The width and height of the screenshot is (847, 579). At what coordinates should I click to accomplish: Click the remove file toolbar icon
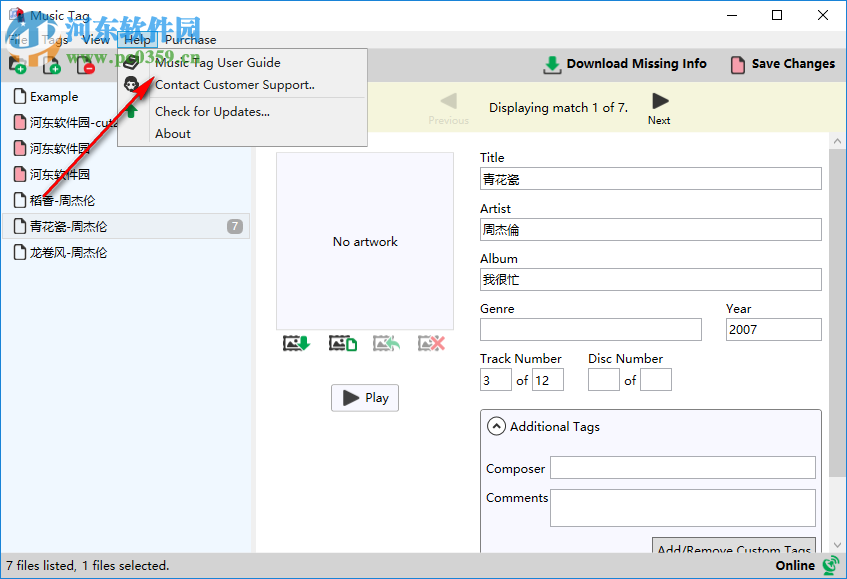pyautogui.click(x=85, y=65)
